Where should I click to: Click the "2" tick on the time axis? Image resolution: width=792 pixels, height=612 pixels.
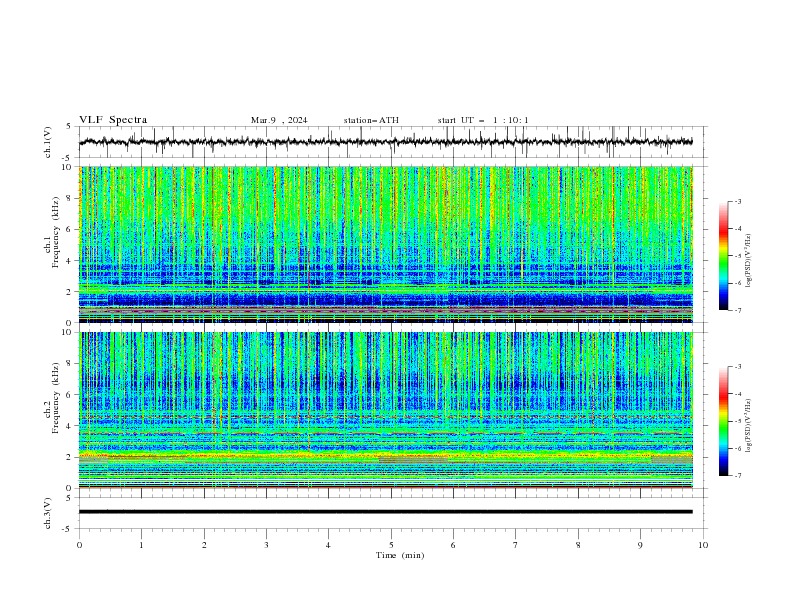pyautogui.click(x=204, y=545)
